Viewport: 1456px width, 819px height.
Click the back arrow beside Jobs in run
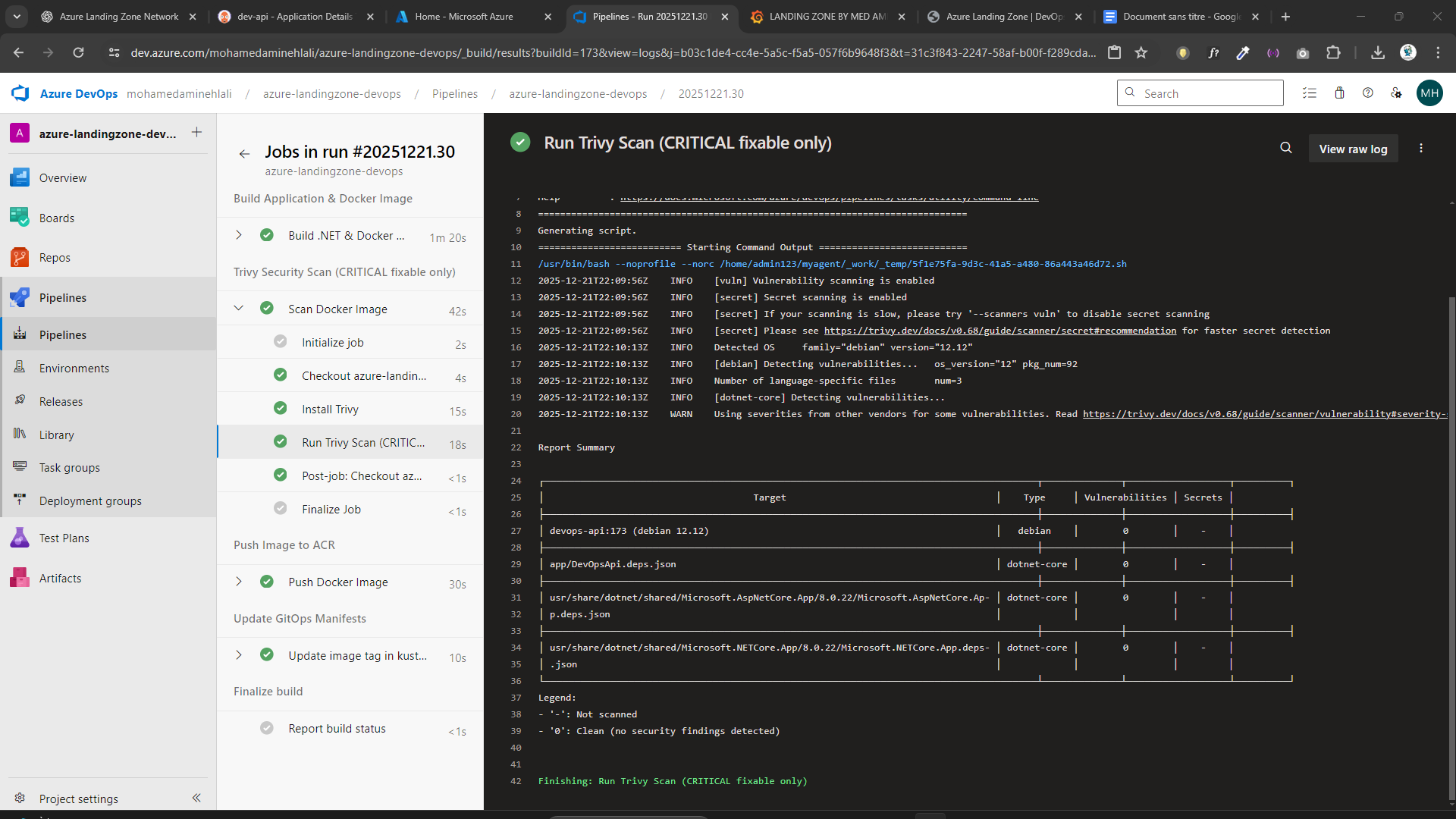point(244,154)
